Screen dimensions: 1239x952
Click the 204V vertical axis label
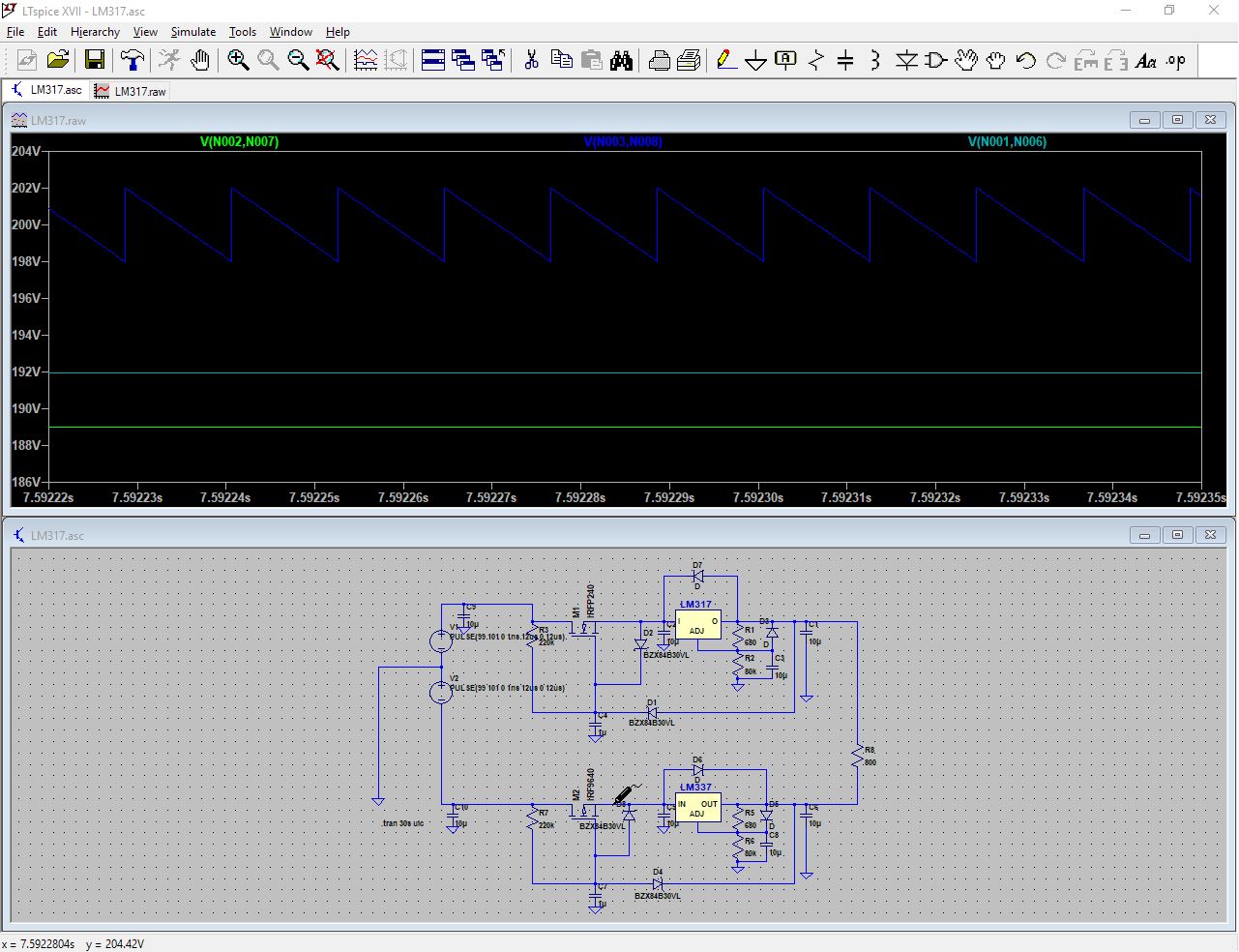(26, 151)
